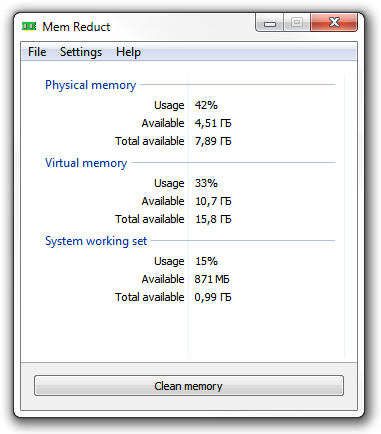Click the disabled maximize button
Image resolution: width=381 pixels, height=434 pixels.
coord(297,23)
